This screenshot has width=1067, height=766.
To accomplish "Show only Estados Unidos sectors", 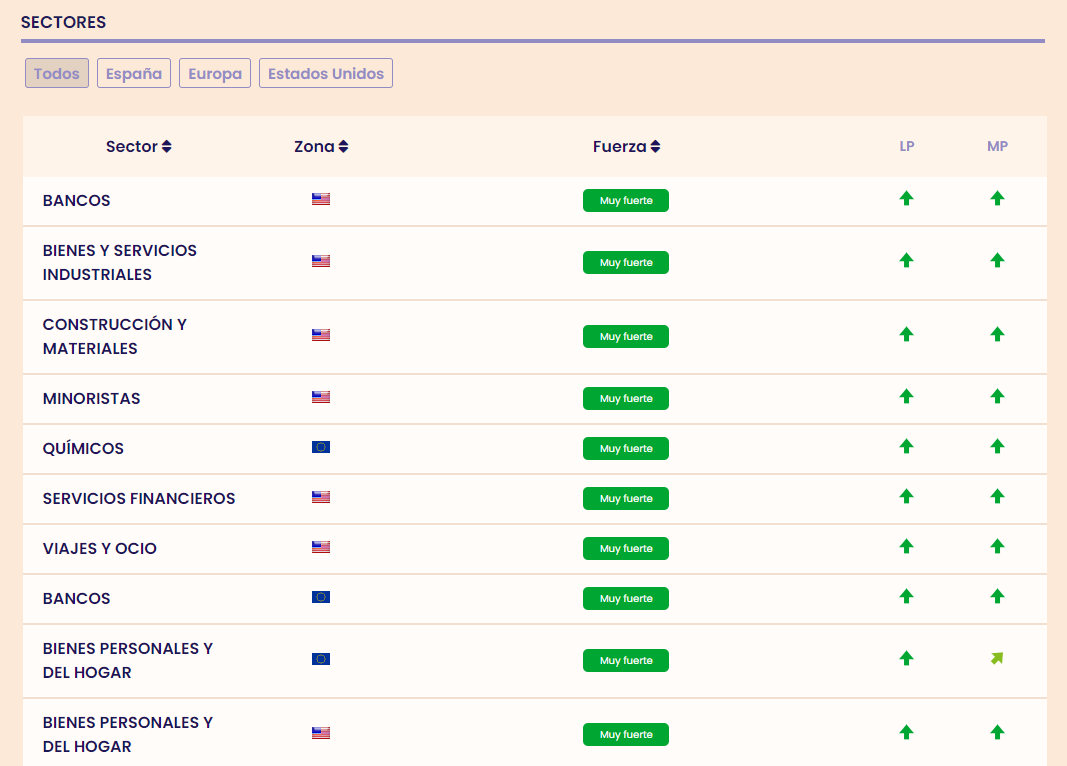I will tap(326, 73).
